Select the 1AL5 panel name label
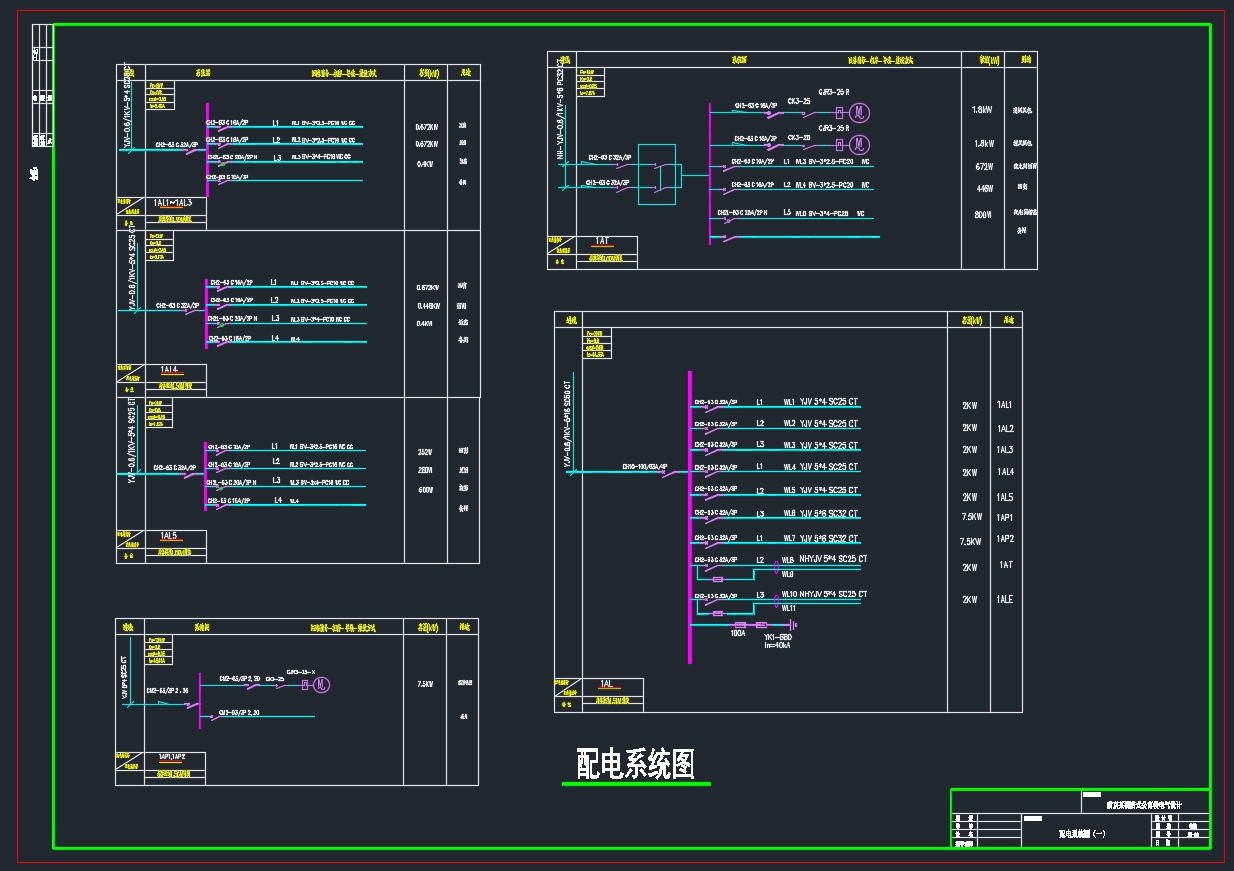Image resolution: width=1234 pixels, height=871 pixels. click(x=168, y=536)
